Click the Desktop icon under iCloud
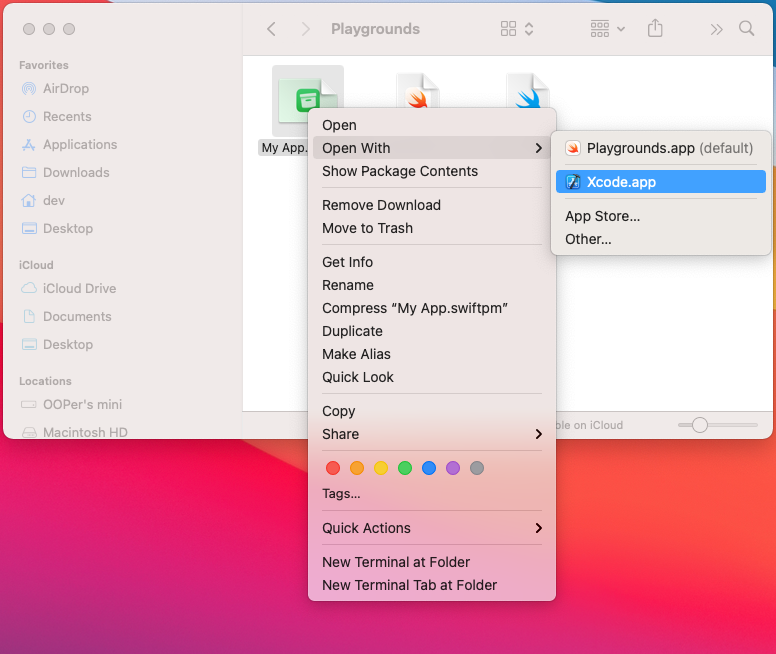 [x=29, y=344]
